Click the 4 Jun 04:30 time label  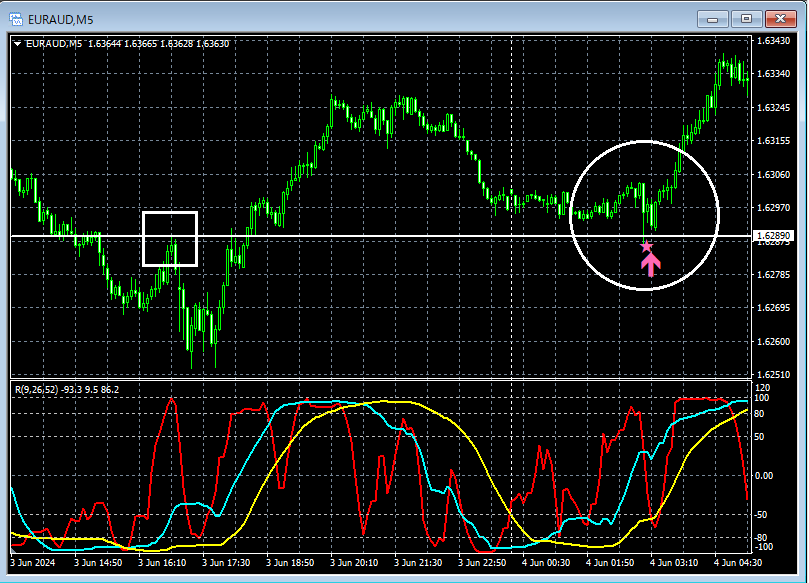pyautogui.click(x=738, y=562)
